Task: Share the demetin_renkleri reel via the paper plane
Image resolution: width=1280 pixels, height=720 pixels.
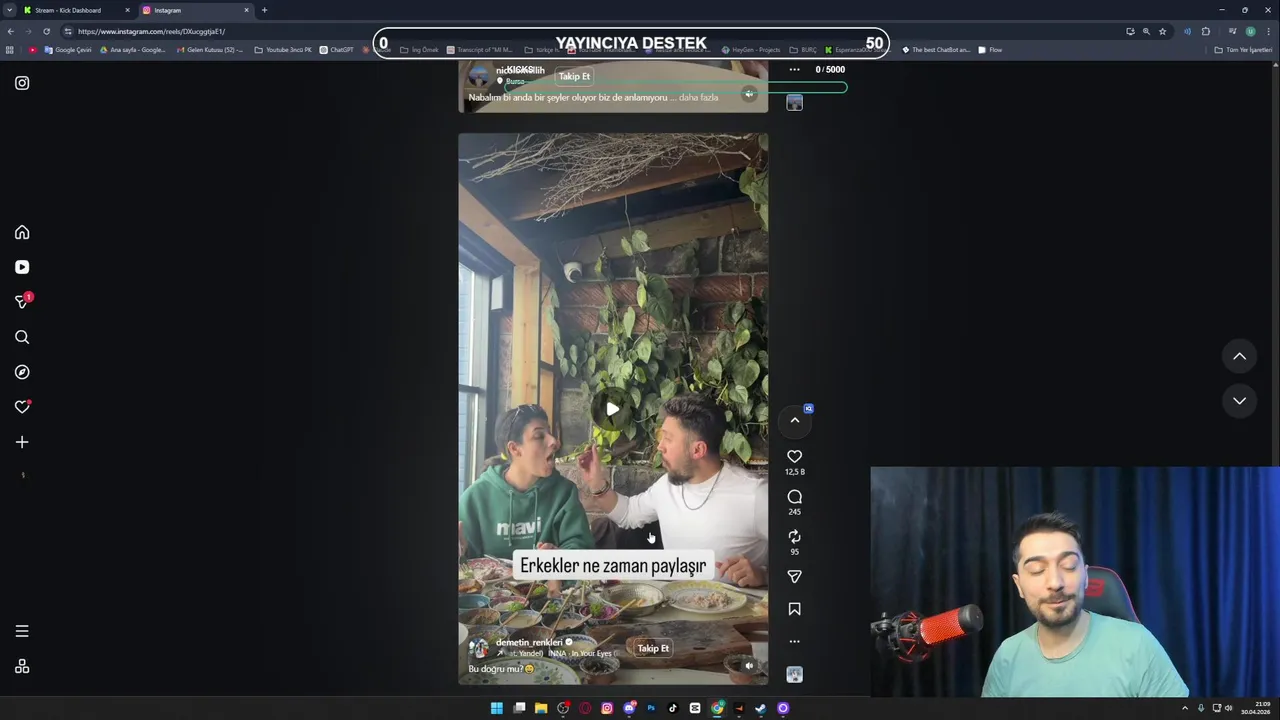Action: click(794, 577)
